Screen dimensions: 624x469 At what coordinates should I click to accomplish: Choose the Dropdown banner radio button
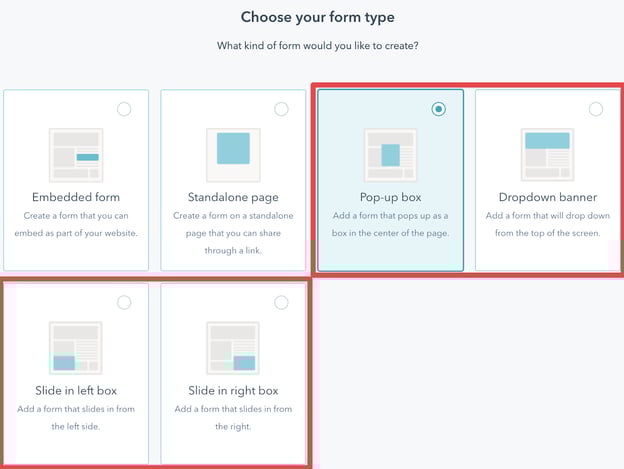click(596, 109)
